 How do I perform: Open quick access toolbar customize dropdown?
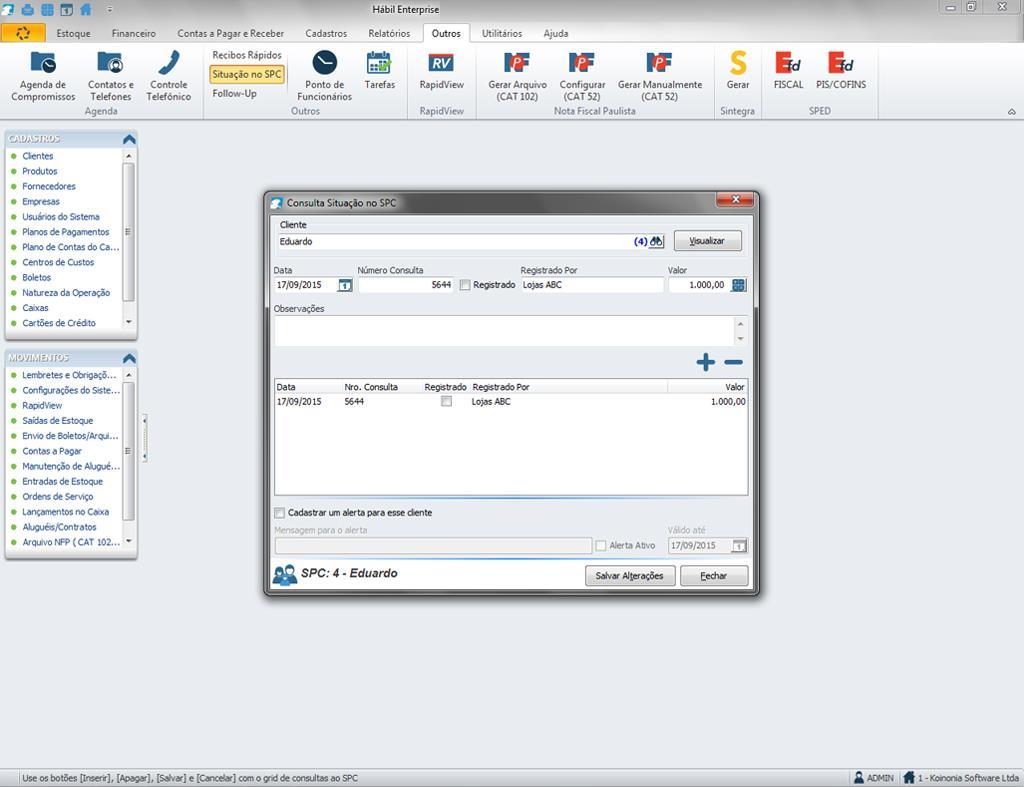tap(110, 10)
